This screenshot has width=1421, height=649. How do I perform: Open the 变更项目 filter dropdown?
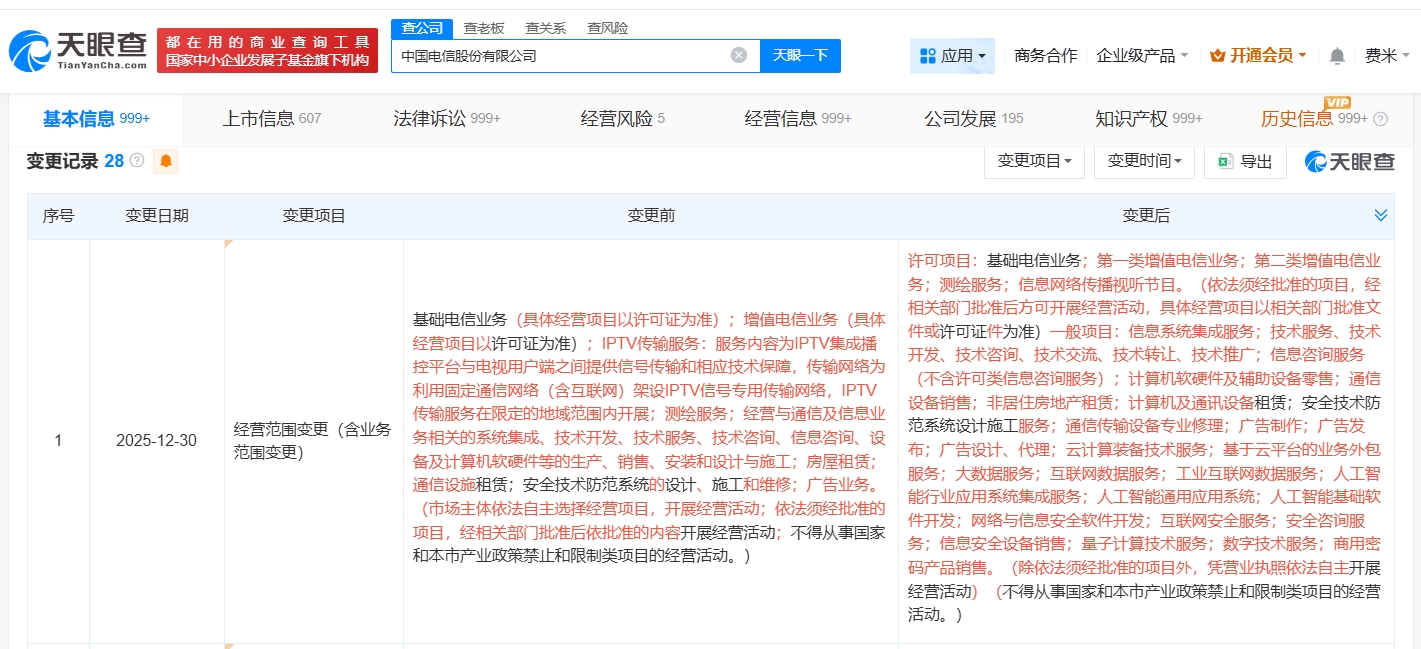pos(1034,161)
